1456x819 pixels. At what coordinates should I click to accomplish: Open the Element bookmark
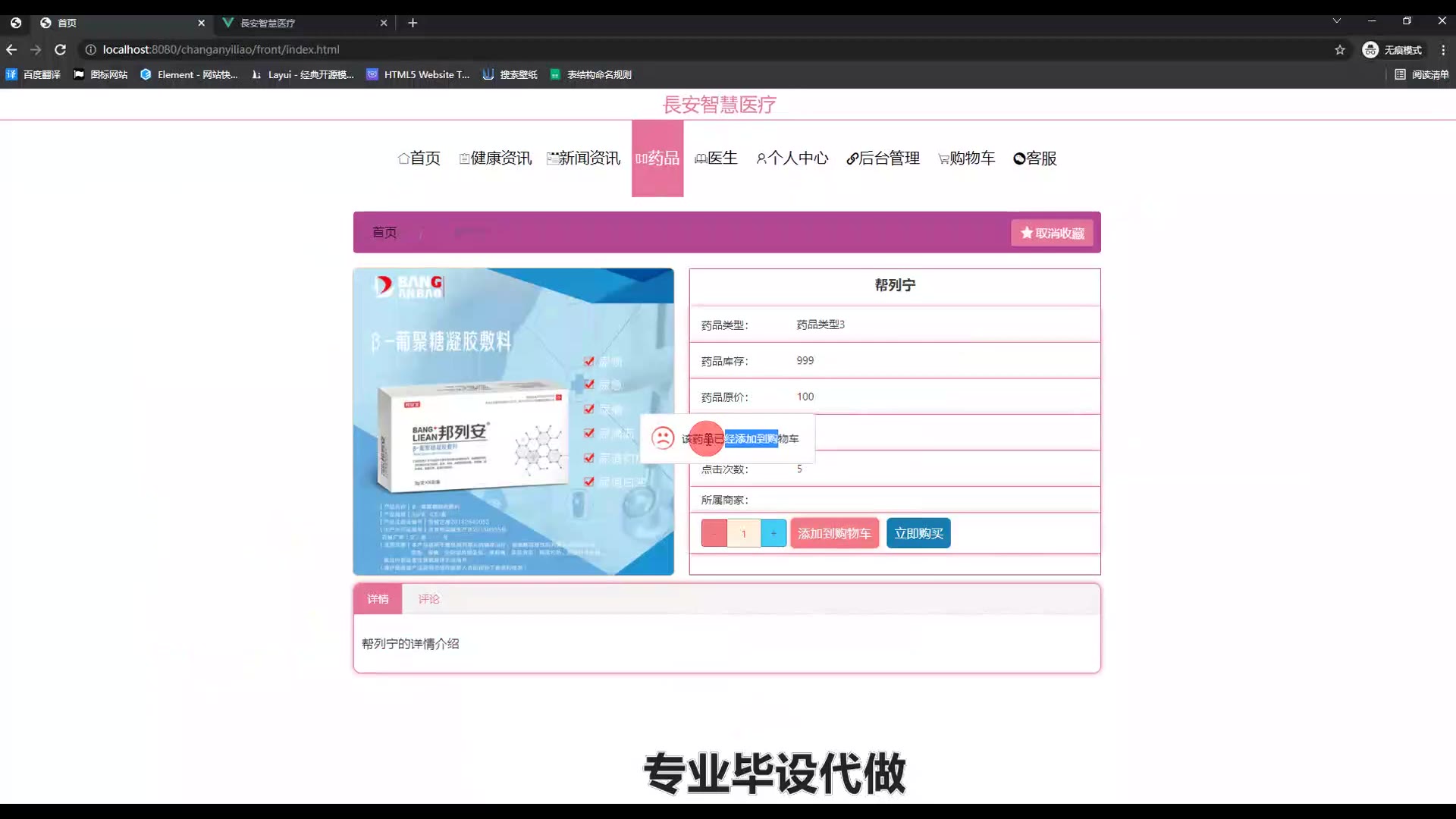point(189,74)
